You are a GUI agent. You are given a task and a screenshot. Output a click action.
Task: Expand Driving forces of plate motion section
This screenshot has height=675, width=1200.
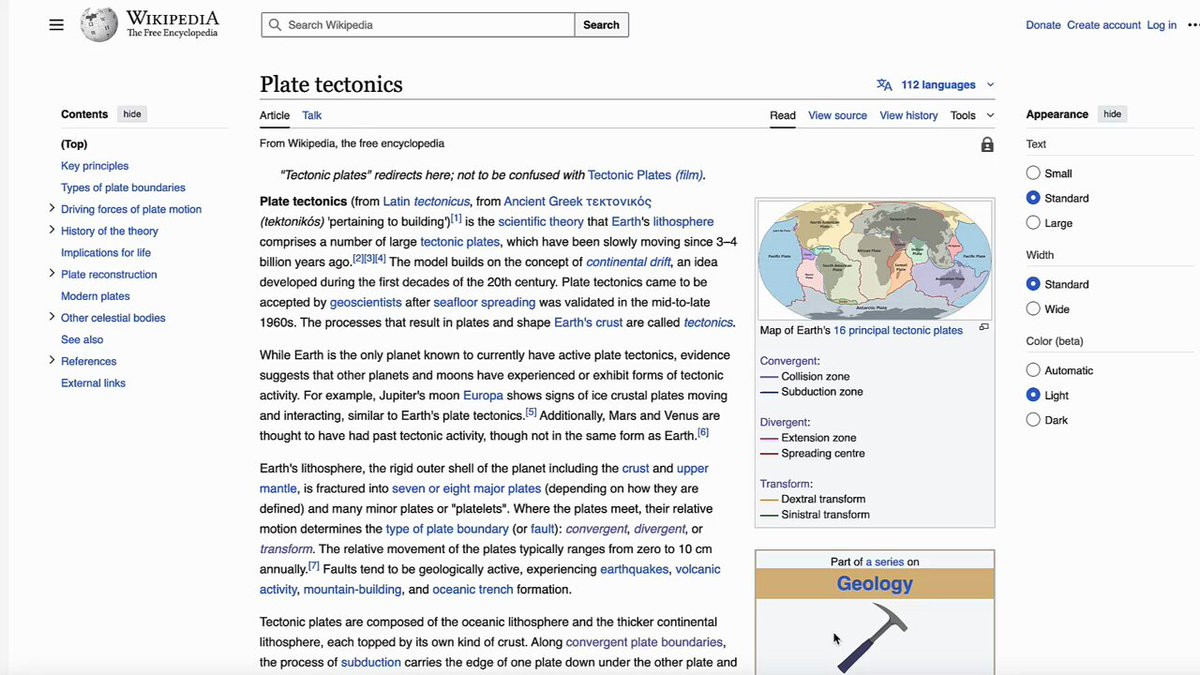pos(52,209)
